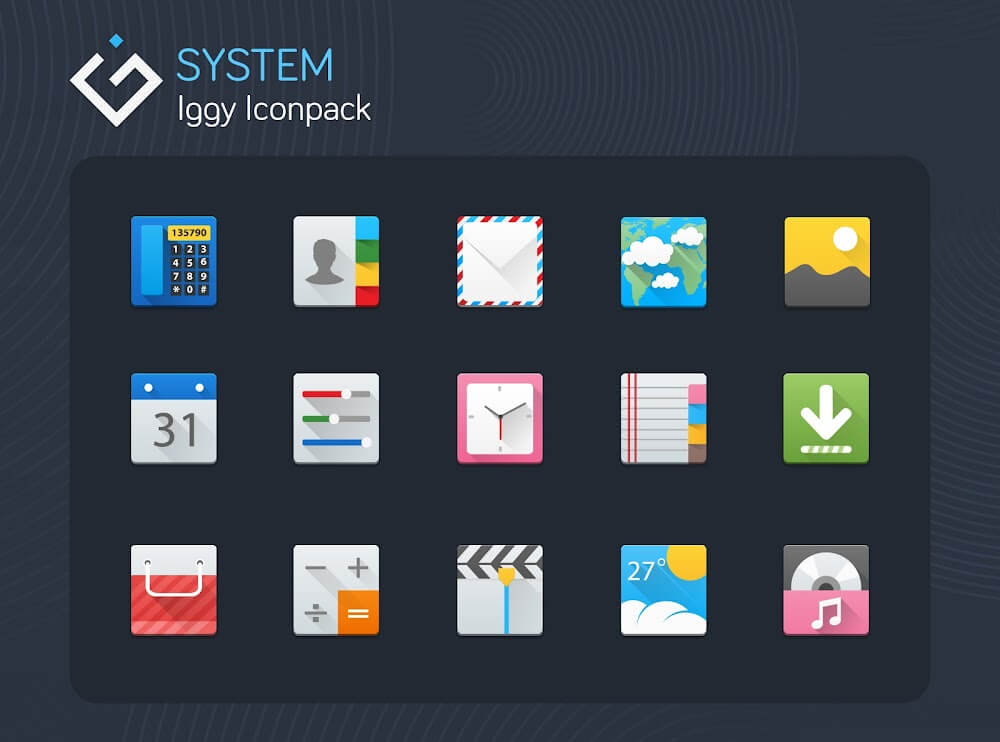Open the Calendar icon showing 31
Image resolution: width=1000 pixels, height=742 pixels.
(173, 418)
